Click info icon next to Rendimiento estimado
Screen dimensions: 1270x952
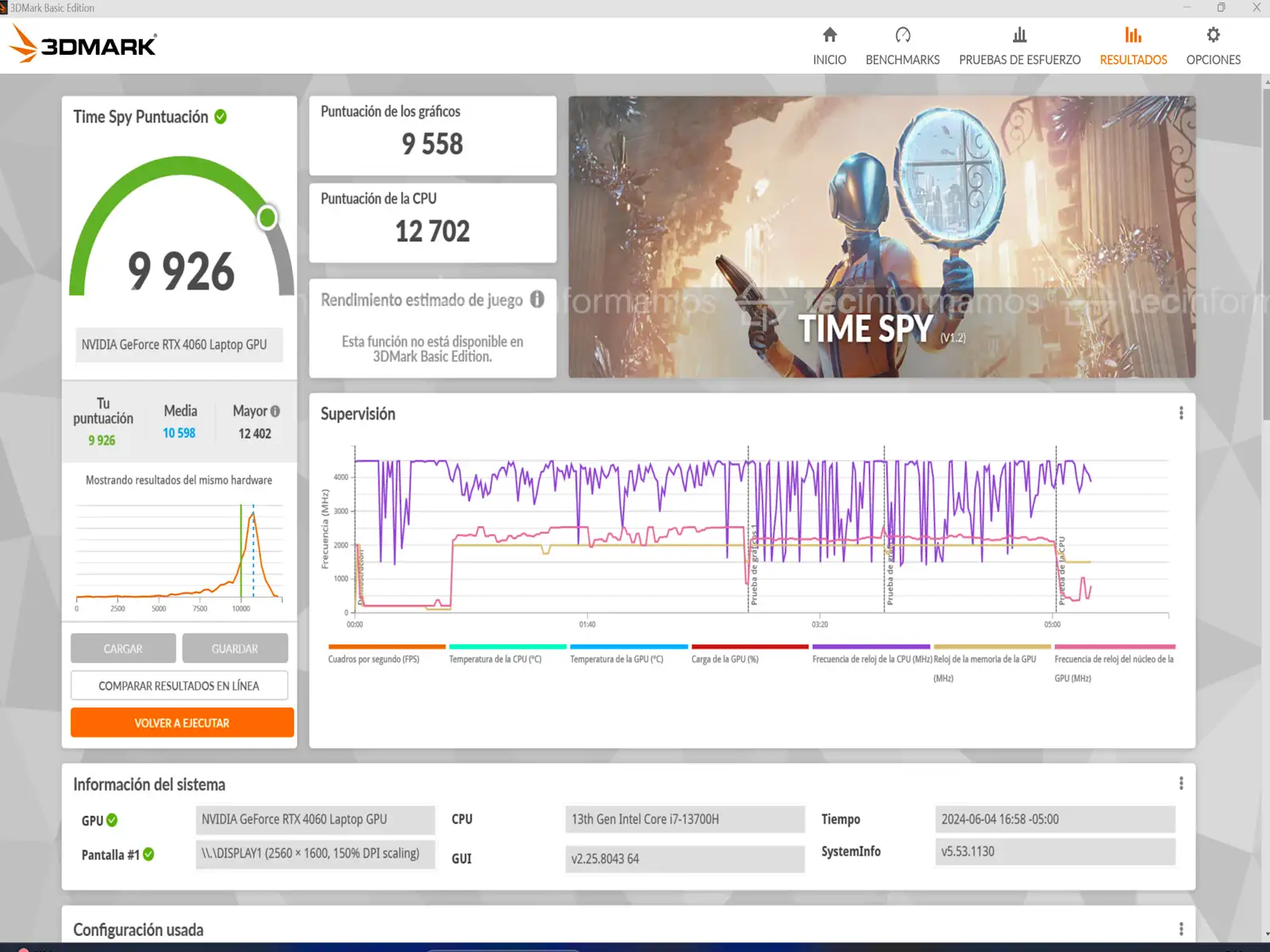tap(537, 299)
